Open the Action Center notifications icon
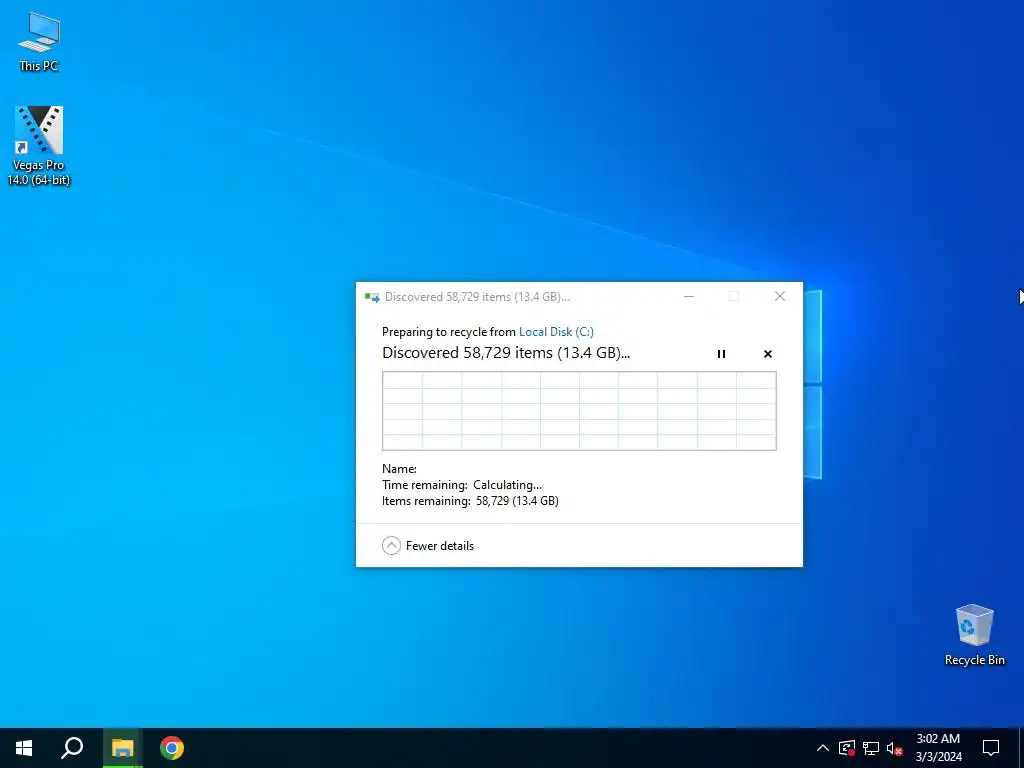This screenshot has height=768, width=1024. [x=991, y=748]
